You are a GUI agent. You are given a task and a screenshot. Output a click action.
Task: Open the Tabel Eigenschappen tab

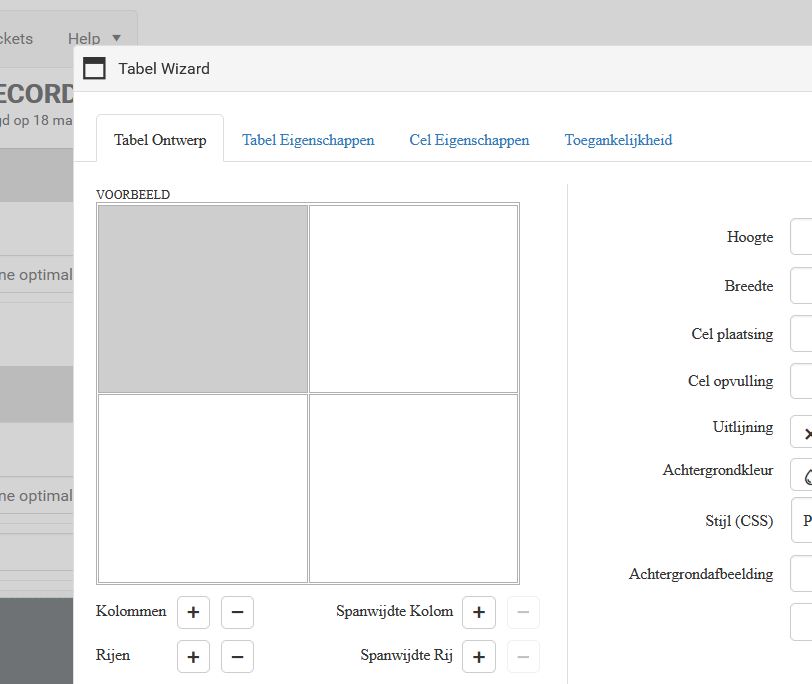pyautogui.click(x=308, y=140)
